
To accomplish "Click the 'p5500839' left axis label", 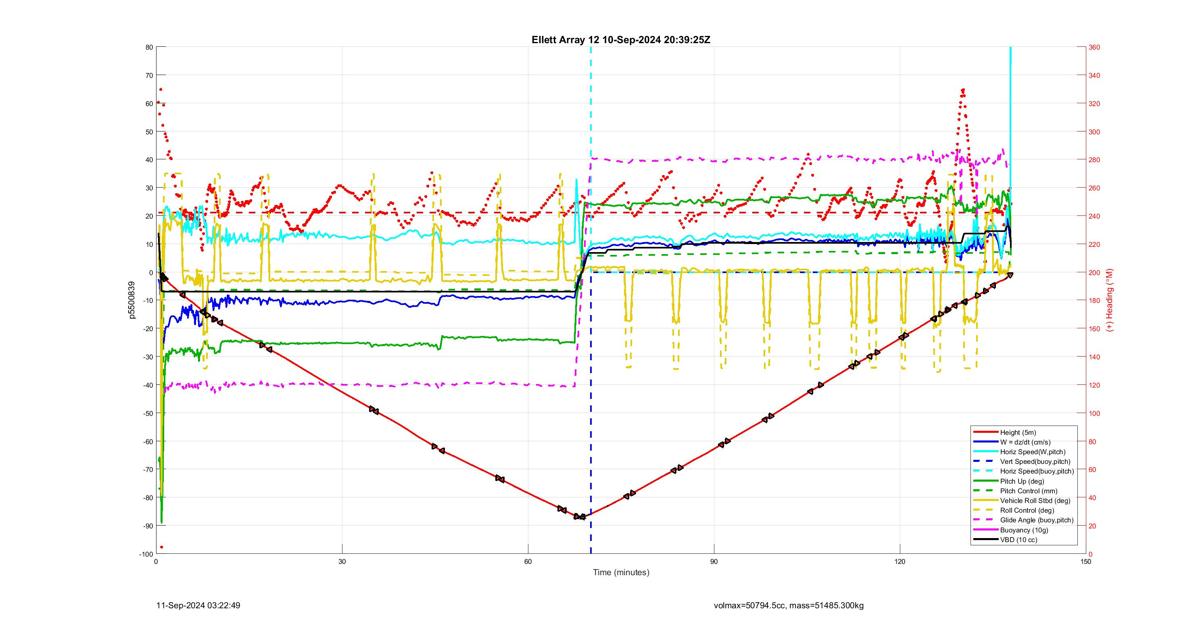I will [131, 300].
